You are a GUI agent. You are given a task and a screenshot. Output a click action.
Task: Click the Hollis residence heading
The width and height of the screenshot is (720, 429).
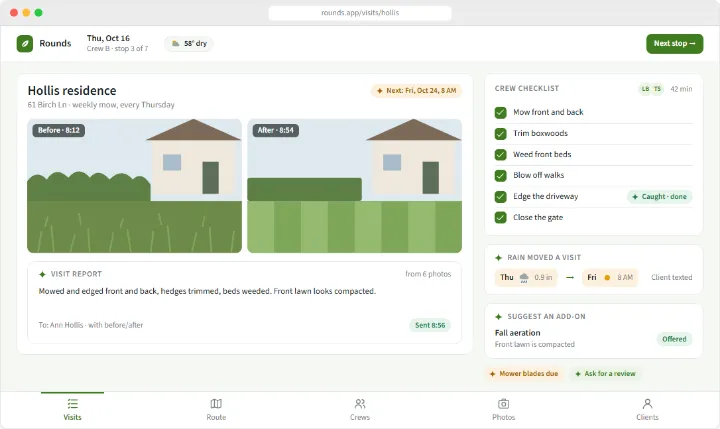coord(72,90)
